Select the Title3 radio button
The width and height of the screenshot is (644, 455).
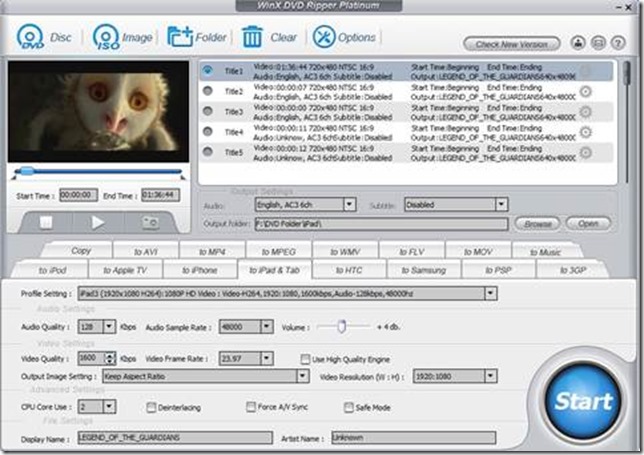coord(208,111)
